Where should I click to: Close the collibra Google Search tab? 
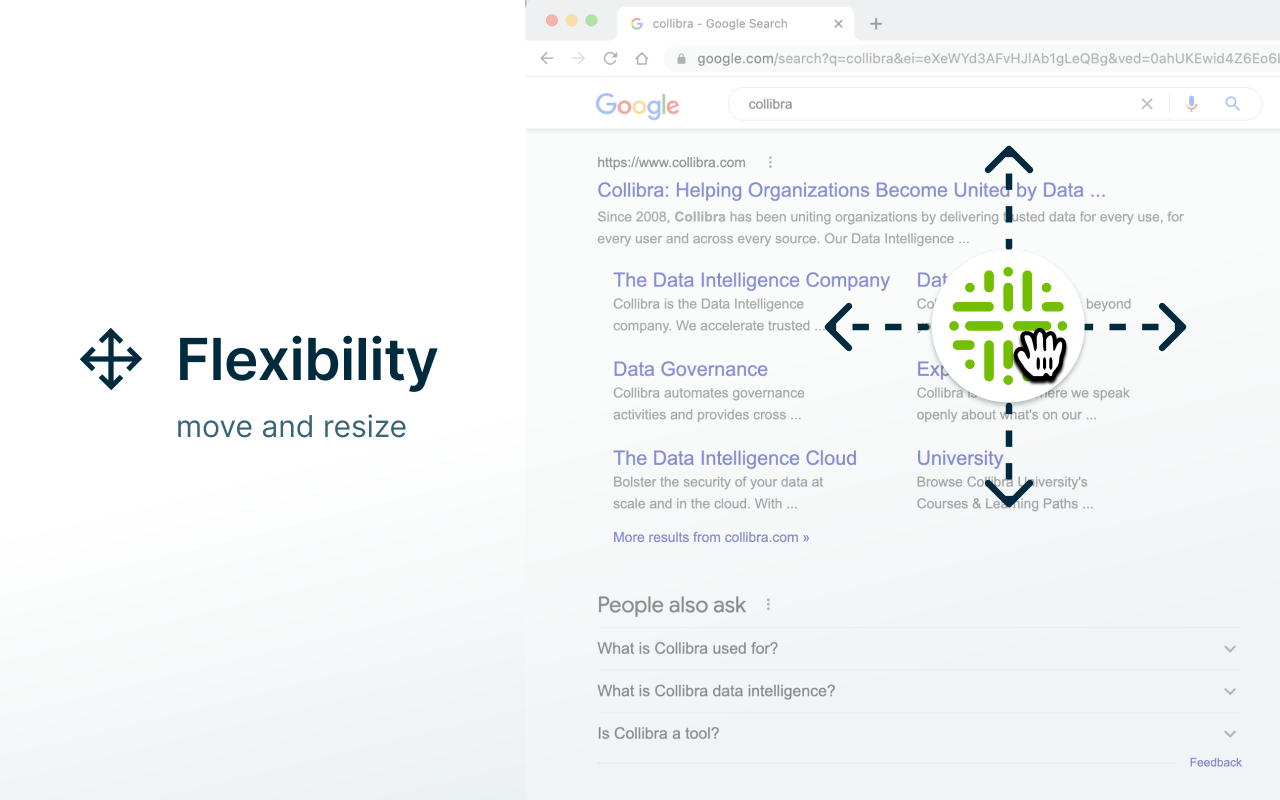point(839,24)
